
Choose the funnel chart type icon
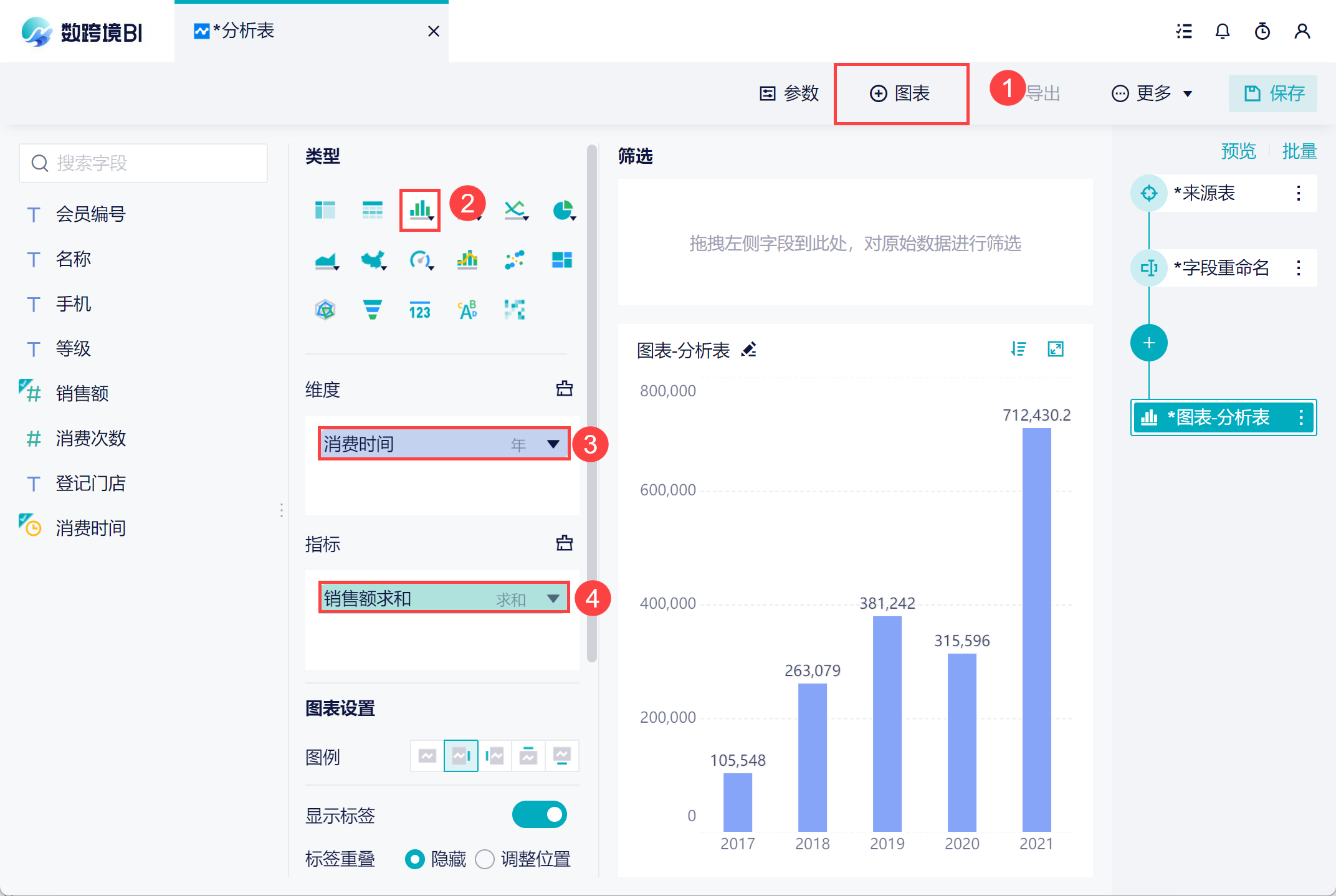[x=372, y=309]
